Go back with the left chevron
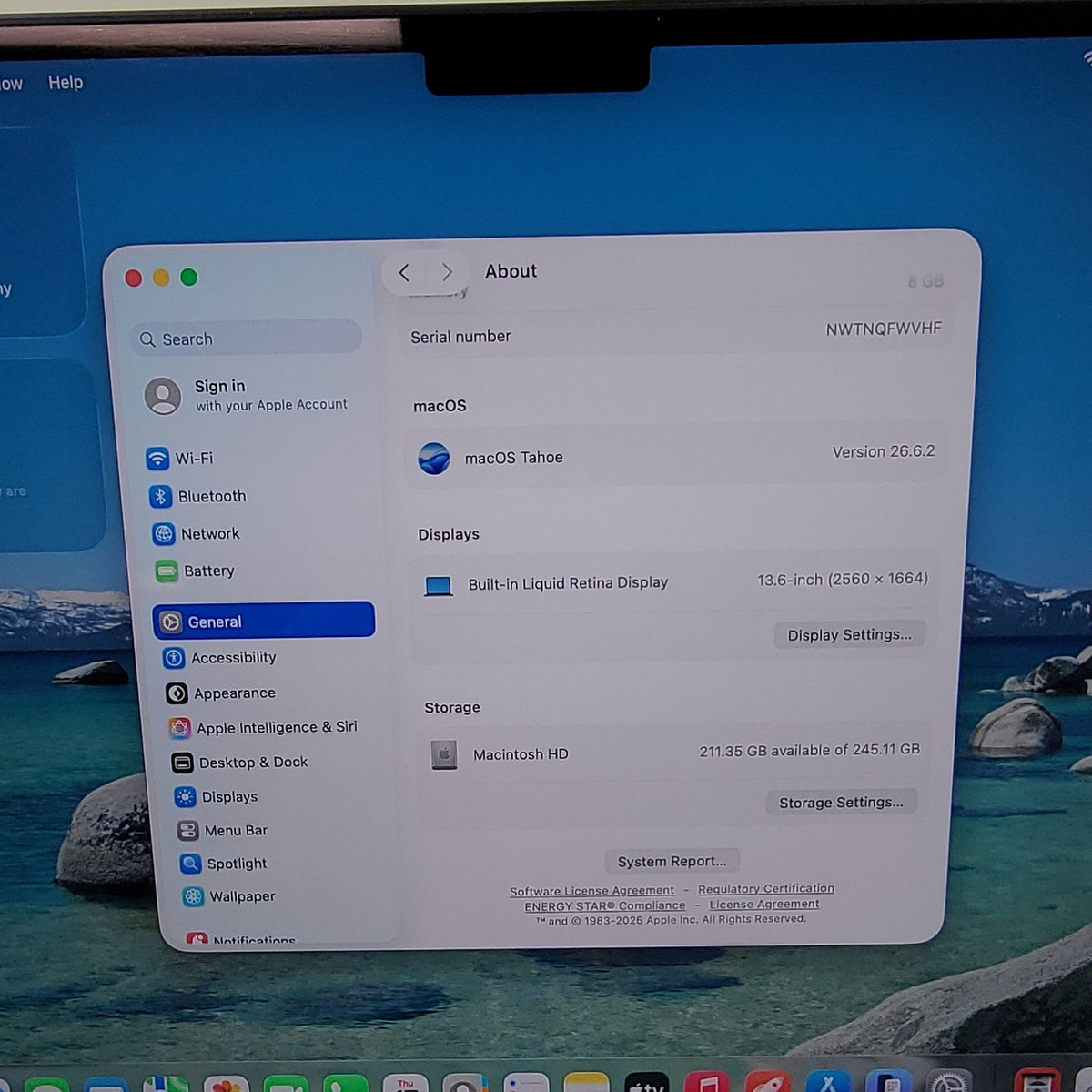Screen dimensions: 1092x1092 (x=405, y=272)
